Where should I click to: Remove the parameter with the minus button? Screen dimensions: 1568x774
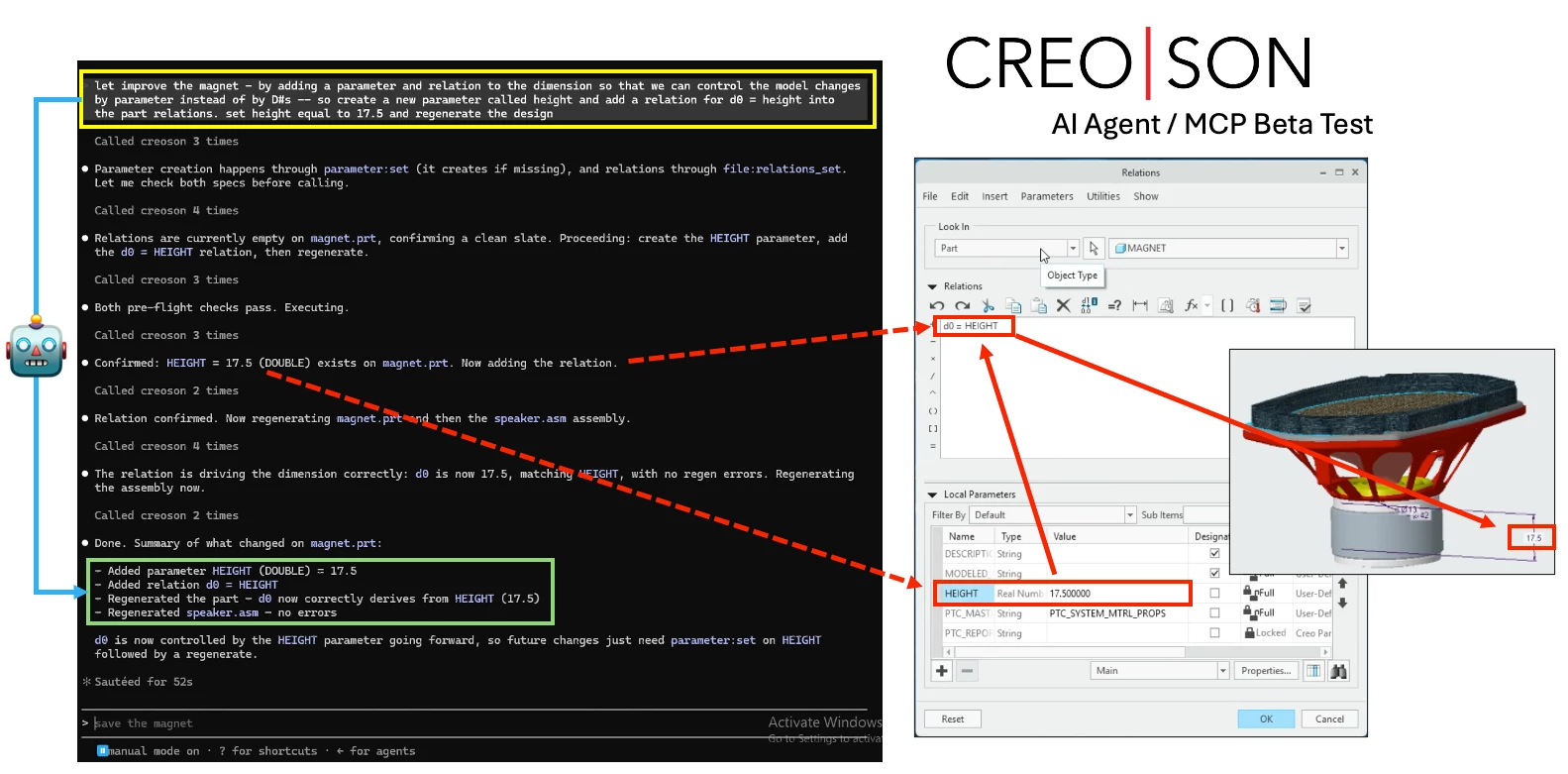point(967,671)
